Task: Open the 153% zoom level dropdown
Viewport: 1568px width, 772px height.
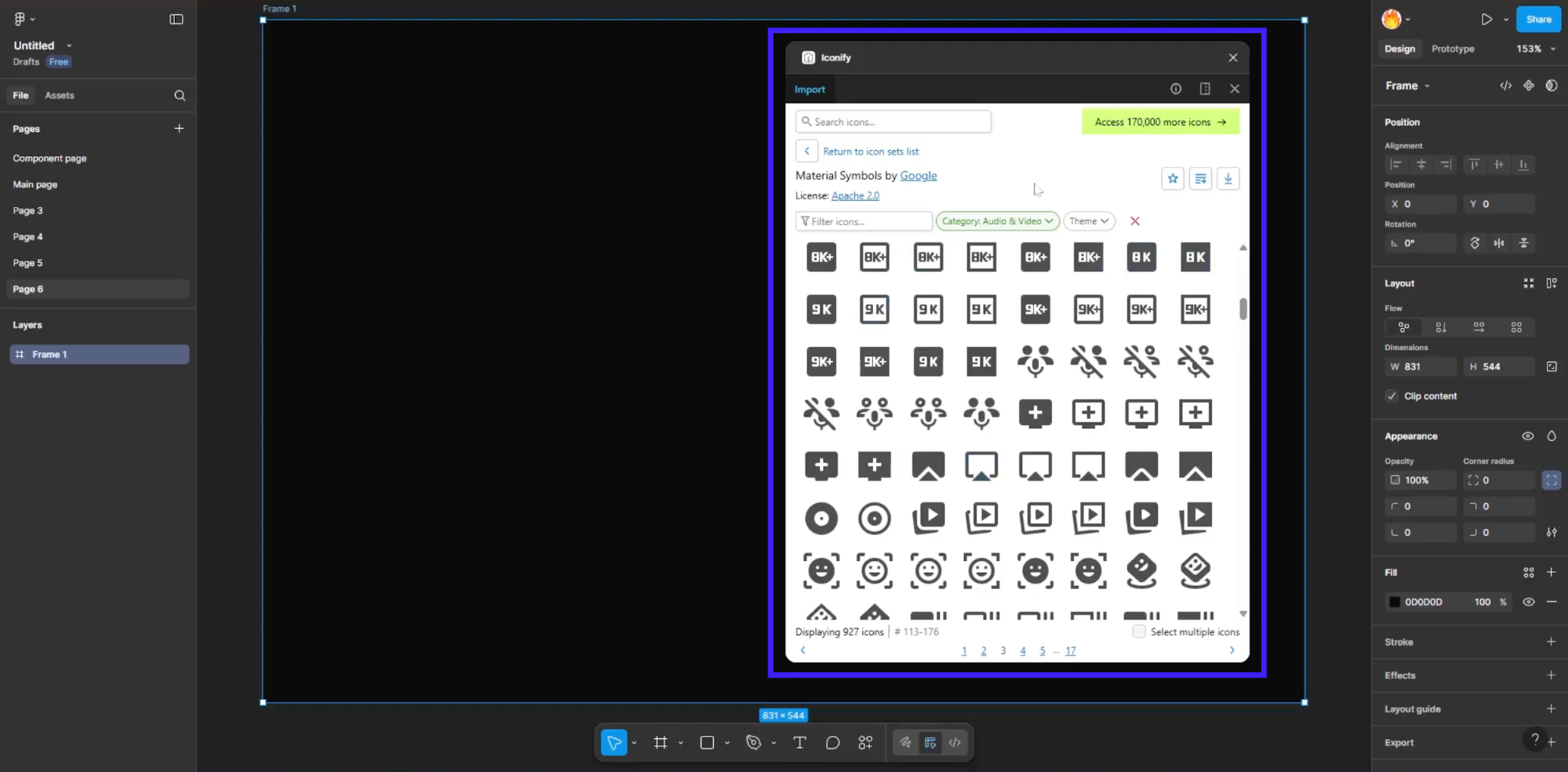Action: (1535, 49)
